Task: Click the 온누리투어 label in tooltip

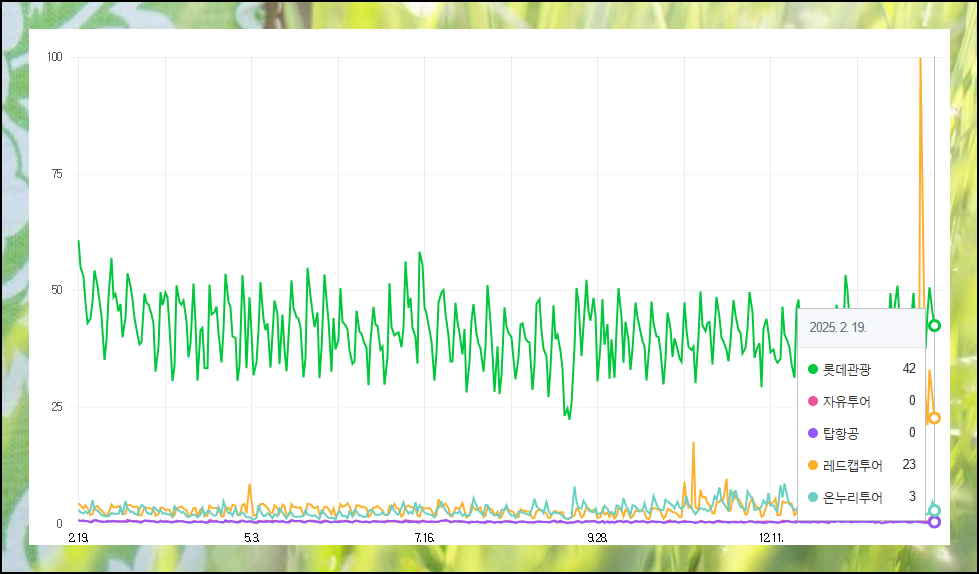Action: coord(853,497)
